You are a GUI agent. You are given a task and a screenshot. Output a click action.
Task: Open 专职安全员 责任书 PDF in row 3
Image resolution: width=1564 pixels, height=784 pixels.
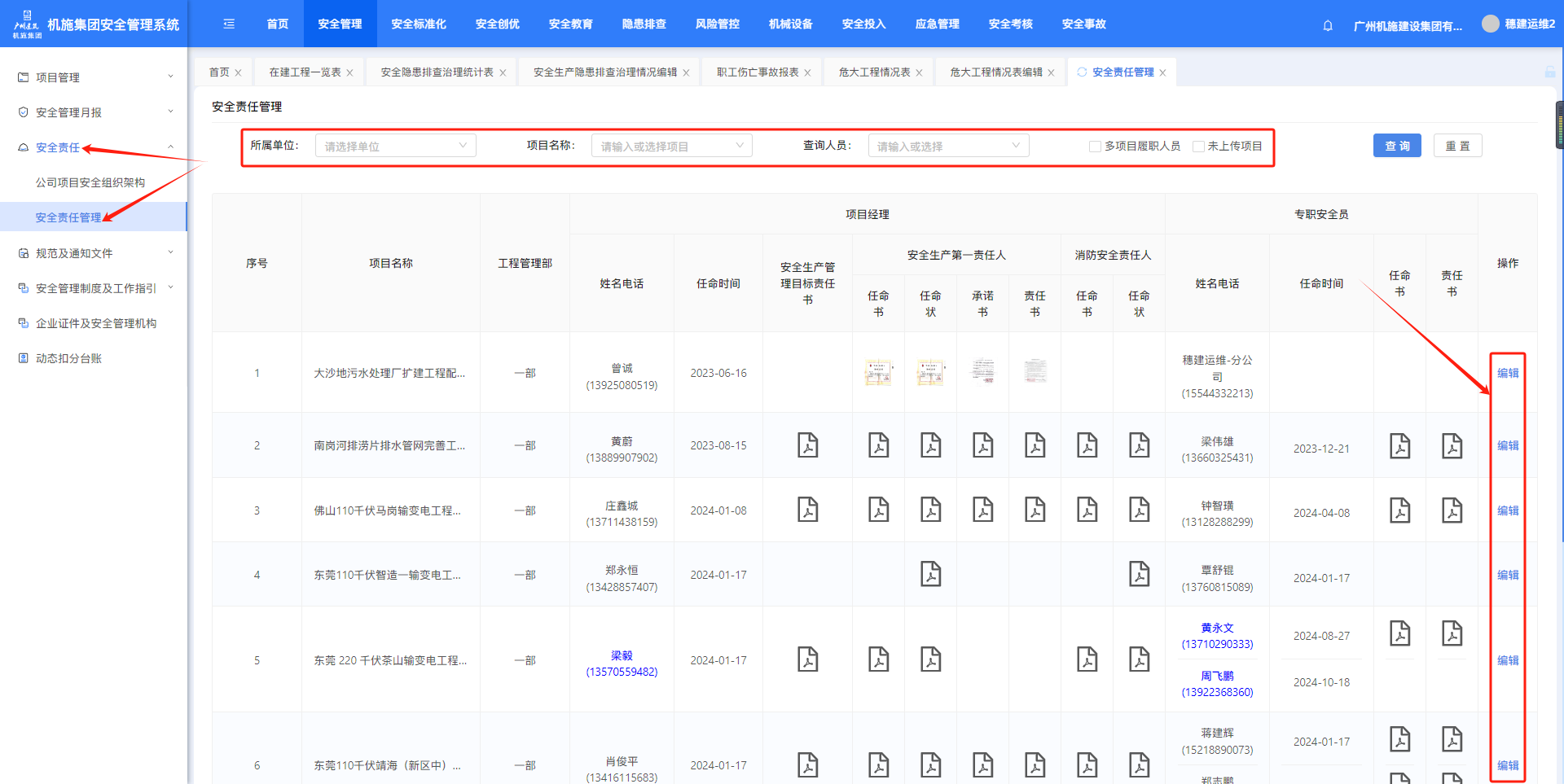pyautogui.click(x=1452, y=510)
